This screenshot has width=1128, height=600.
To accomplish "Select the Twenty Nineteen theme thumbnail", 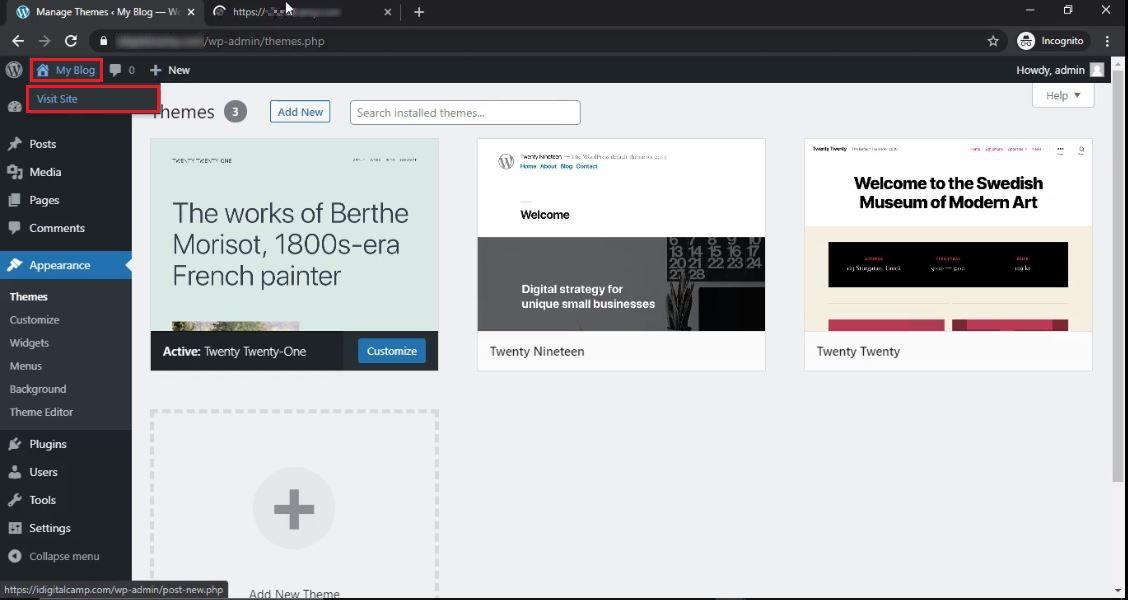I will pos(621,235).
